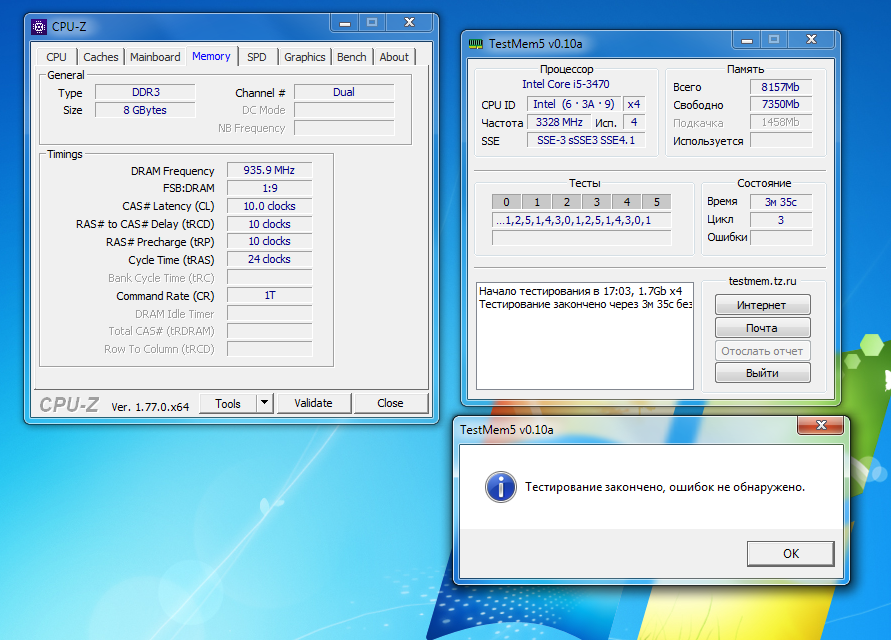The height and width of the screenshot is (640, 891).
Task: Click the 3м 35с time value
Action: 781,202
